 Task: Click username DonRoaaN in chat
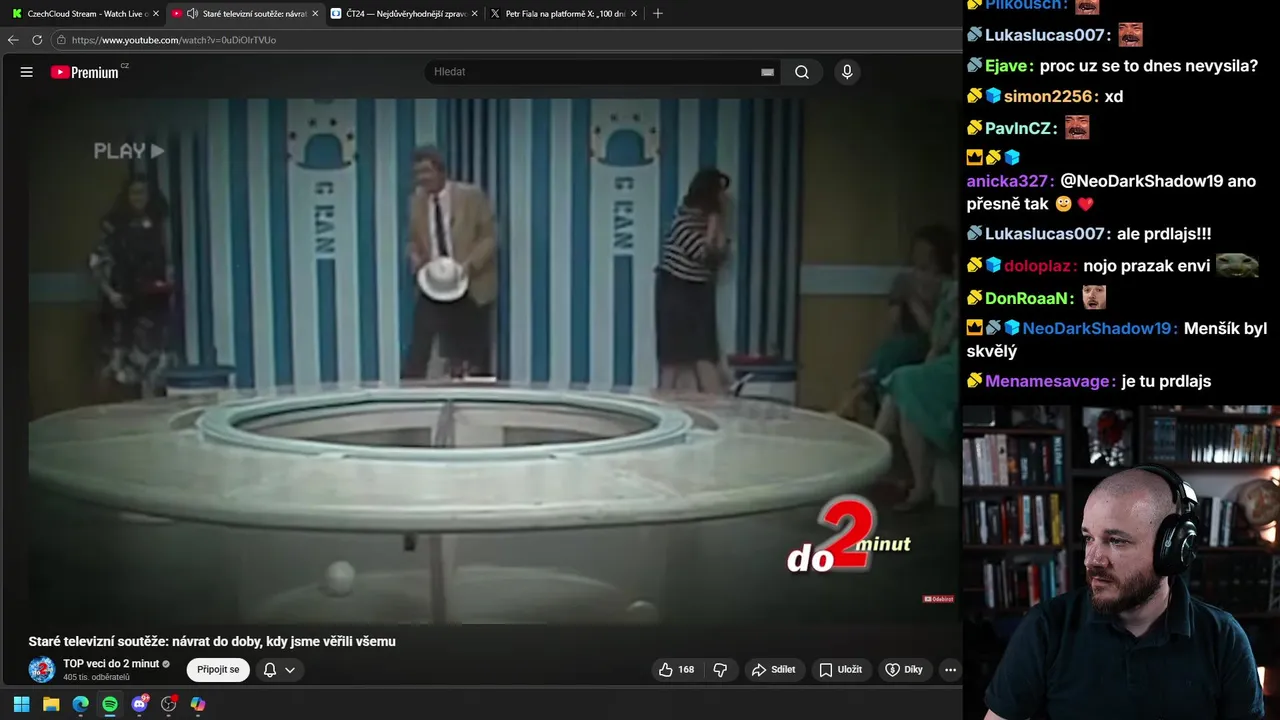1029,298
